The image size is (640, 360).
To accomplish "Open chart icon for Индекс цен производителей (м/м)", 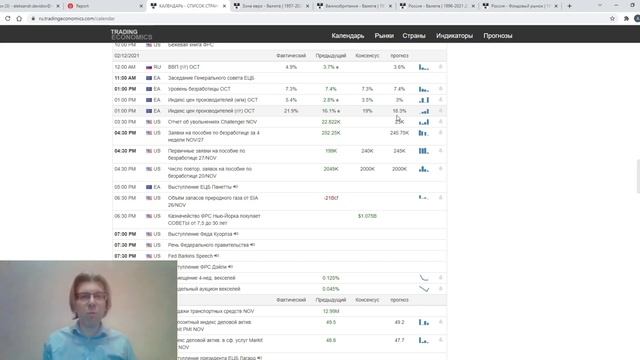I will pos(424,100).
